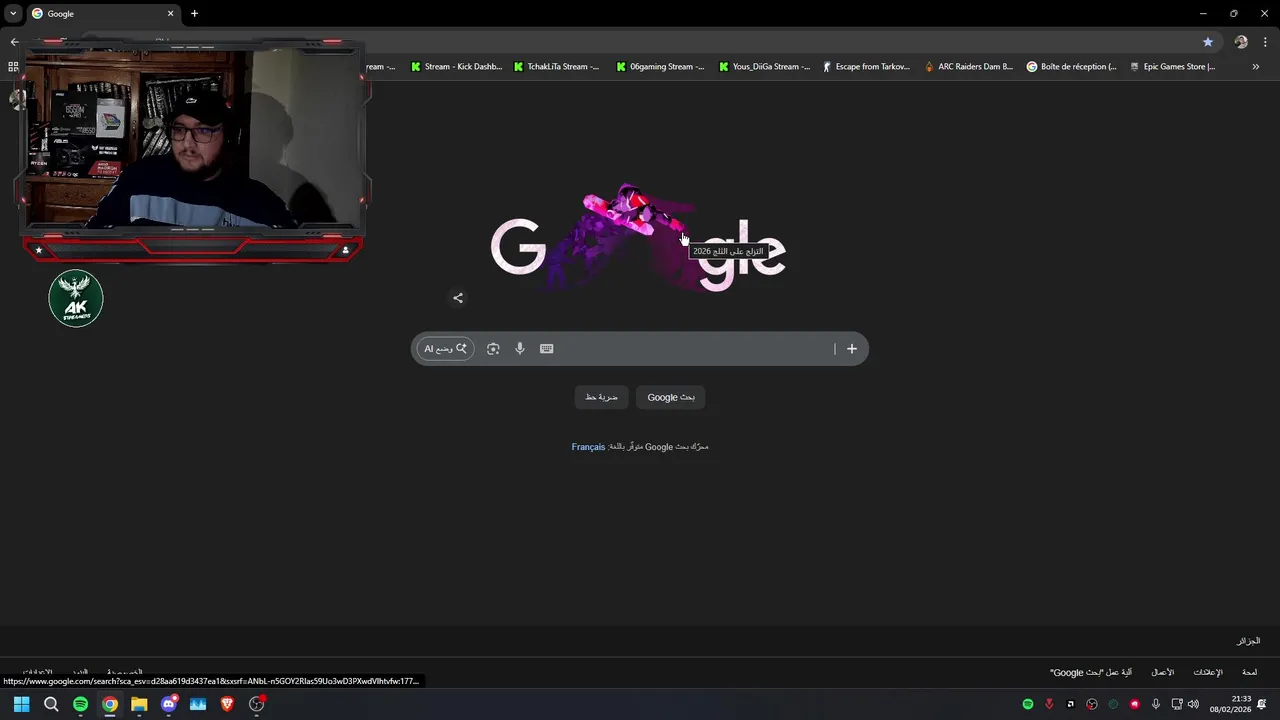The image size is (1280, 720).
Task: Go back with browser back arrow
Action: point(14,42)
